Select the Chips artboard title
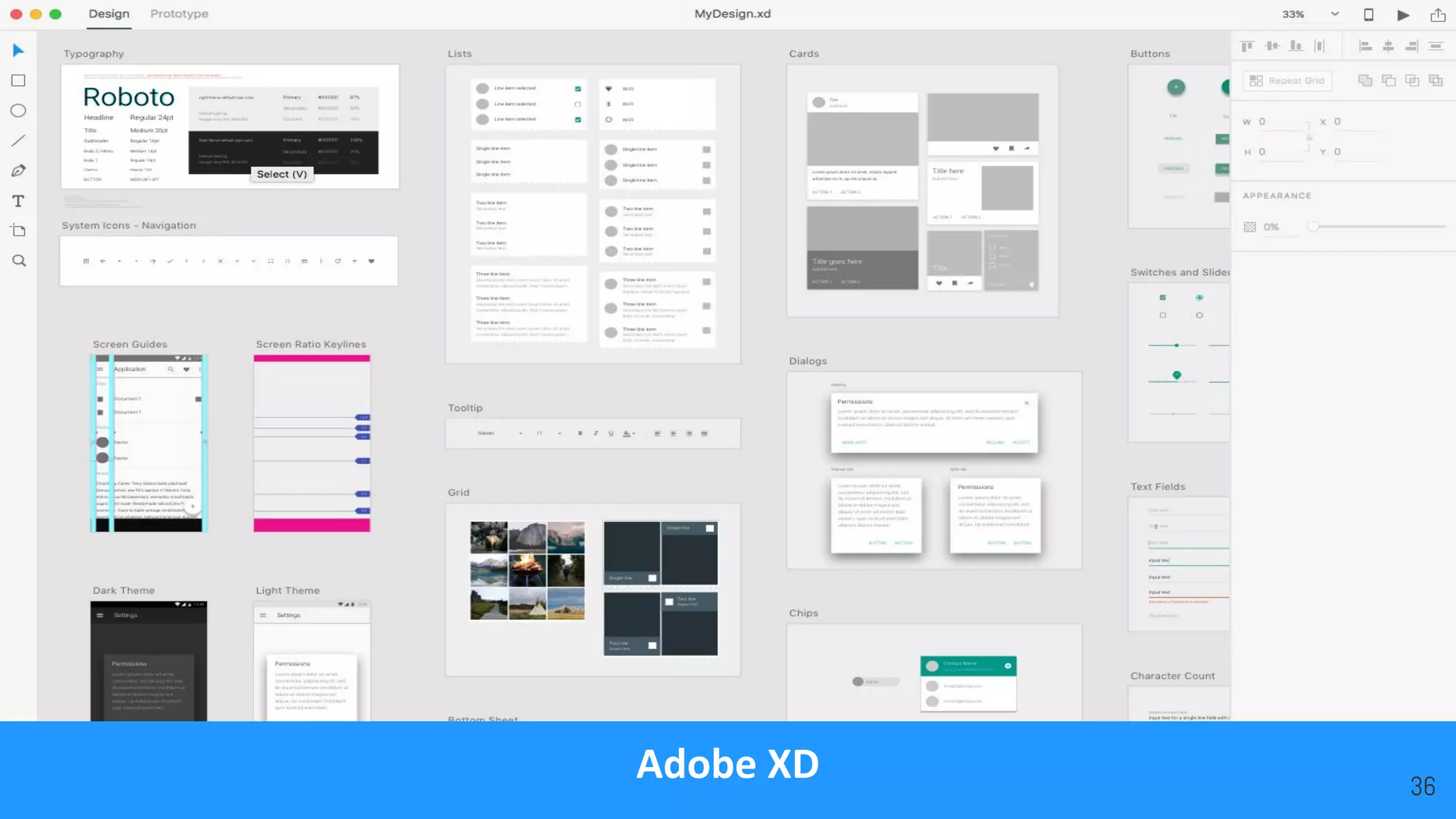The height and width of the screenshot is (819, 1456). click(803, 613)
